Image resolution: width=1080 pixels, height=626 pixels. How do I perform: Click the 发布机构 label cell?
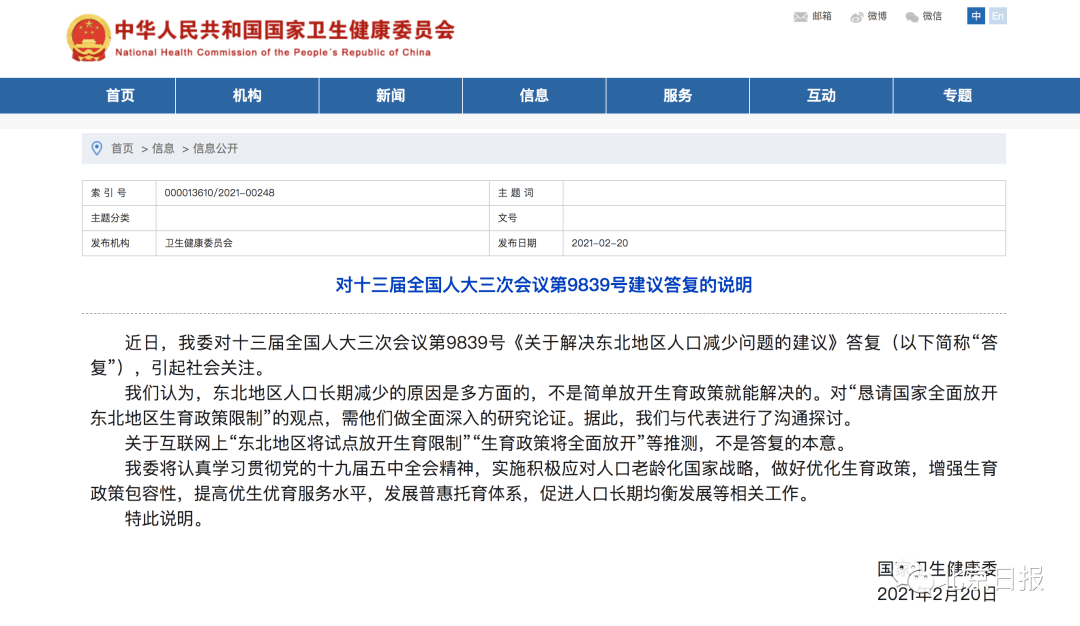[x=119, y=243]
